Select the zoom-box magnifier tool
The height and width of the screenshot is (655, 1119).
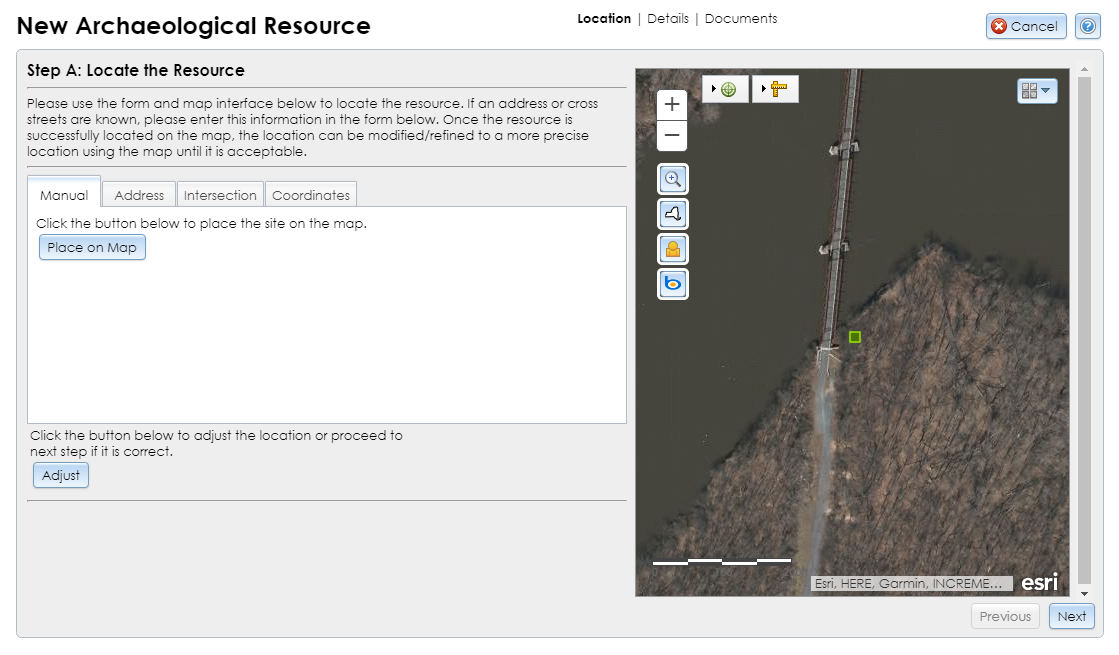click(x=672, y=179)
